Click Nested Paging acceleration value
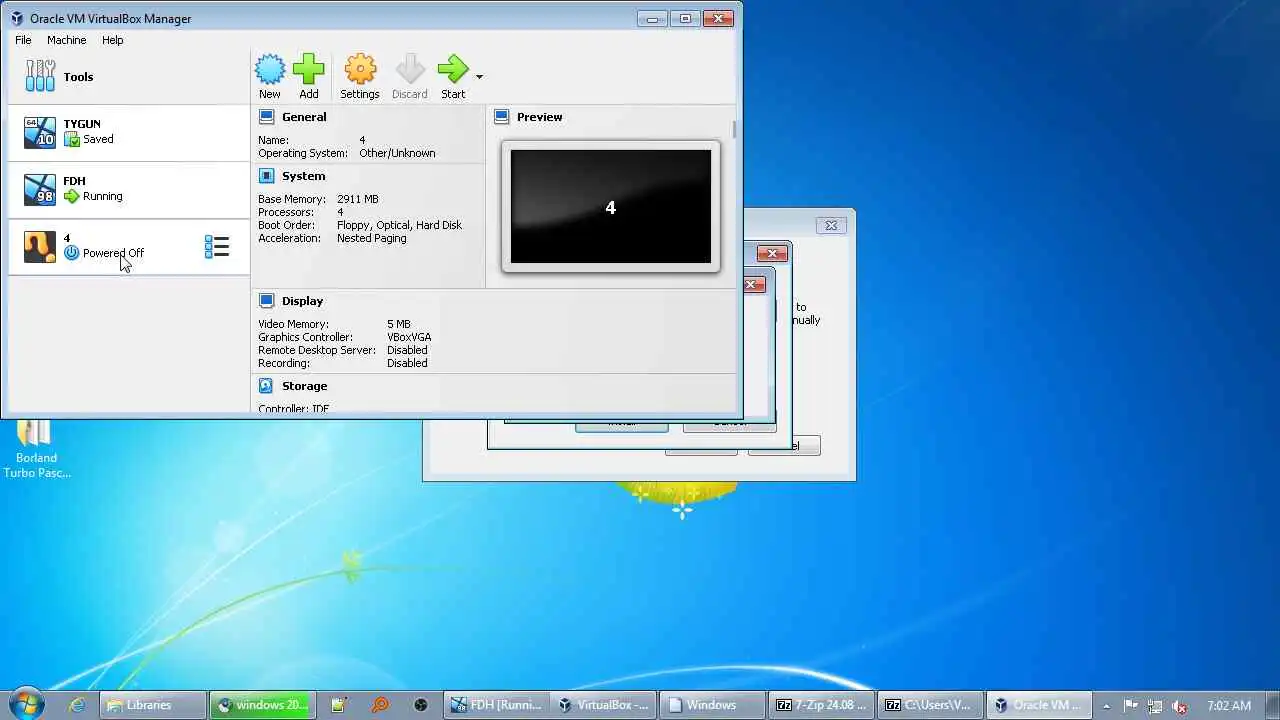 (x=371, y=238)
